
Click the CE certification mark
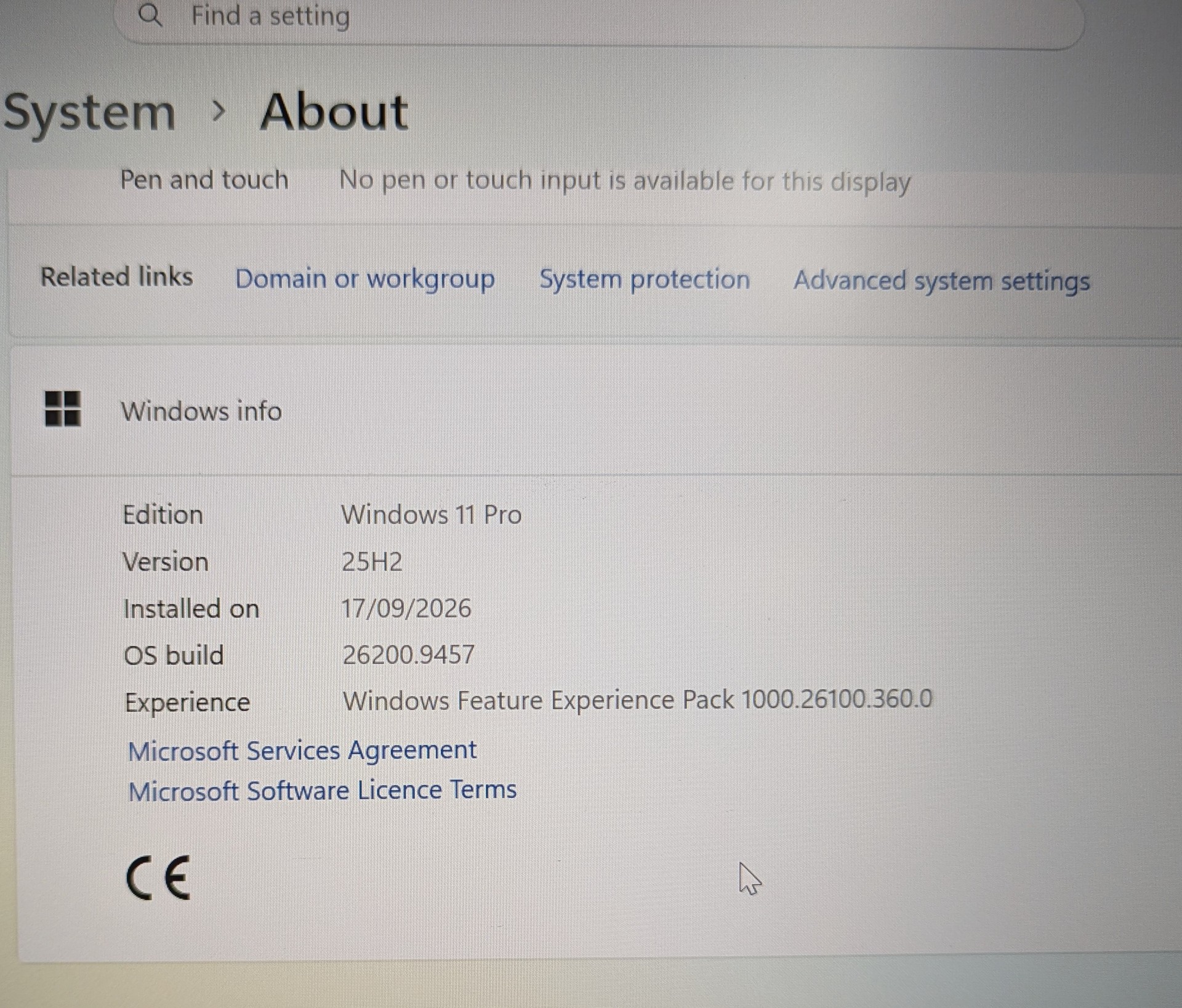tap(158, 879)
